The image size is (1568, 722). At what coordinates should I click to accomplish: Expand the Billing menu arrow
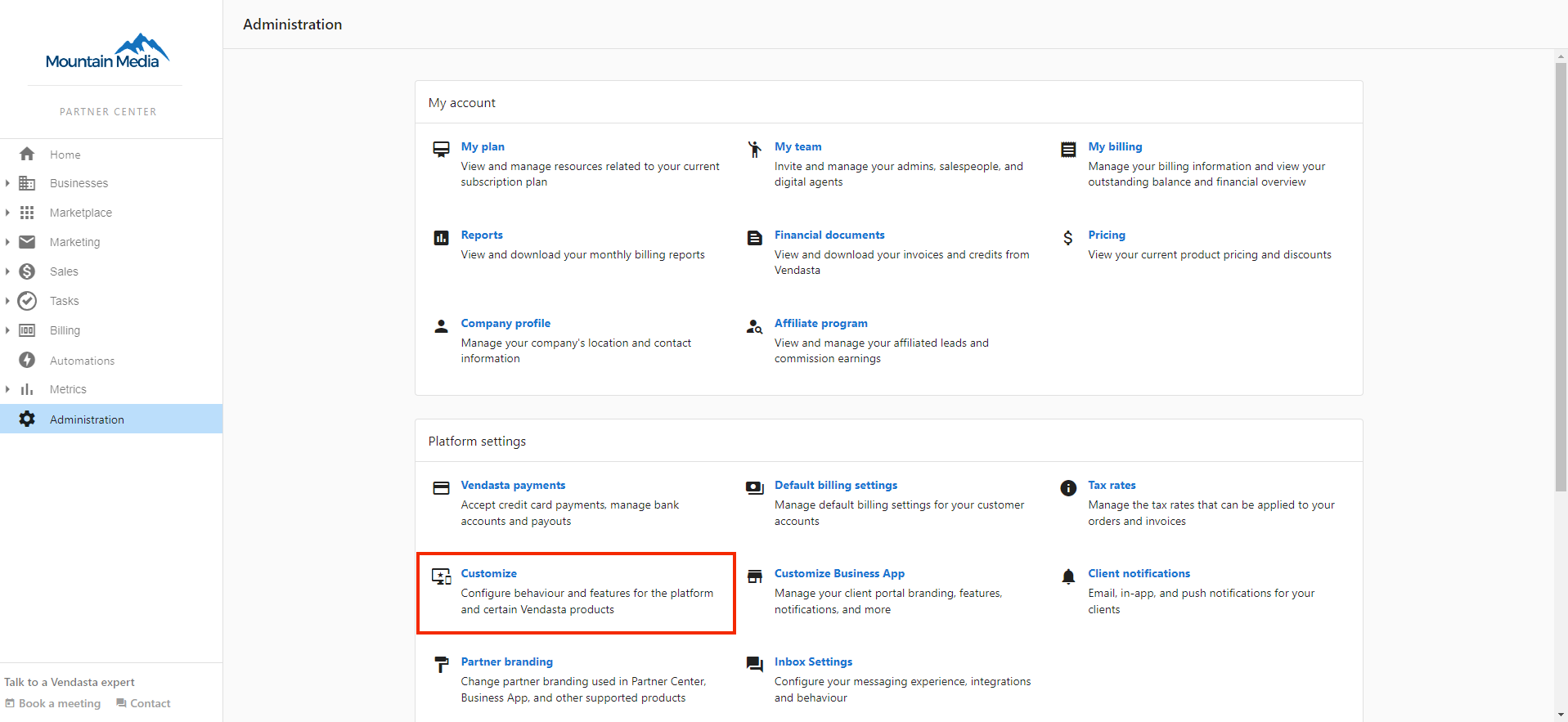tap(7, 330)
